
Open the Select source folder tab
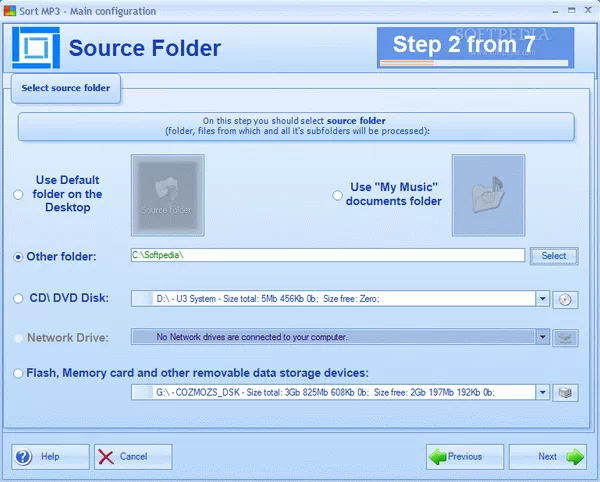[66, 88]
